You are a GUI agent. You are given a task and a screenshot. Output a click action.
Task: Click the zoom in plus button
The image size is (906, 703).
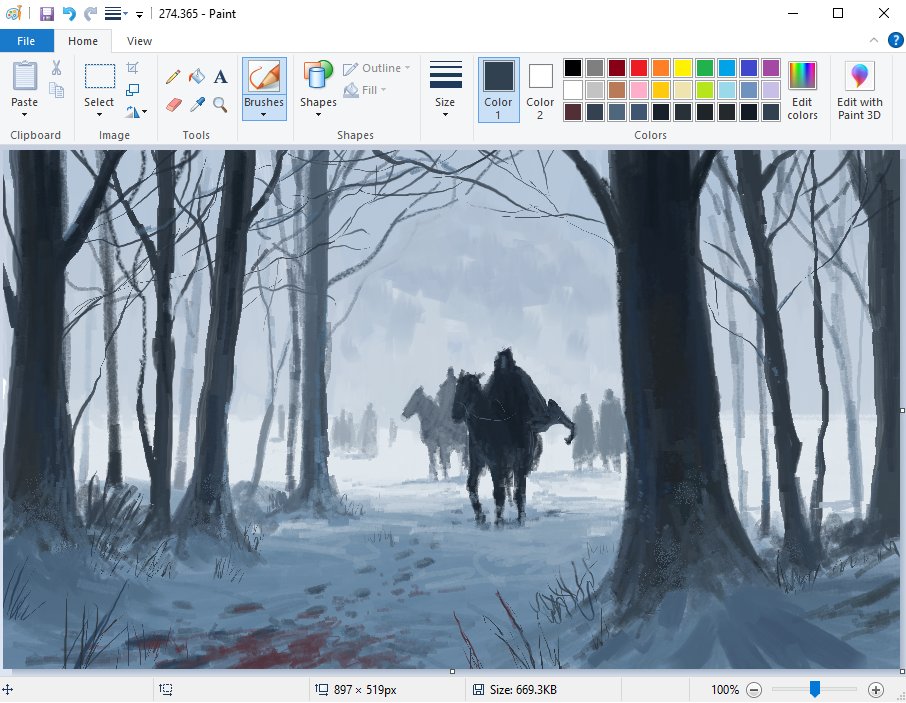click(x=875, y=689)
